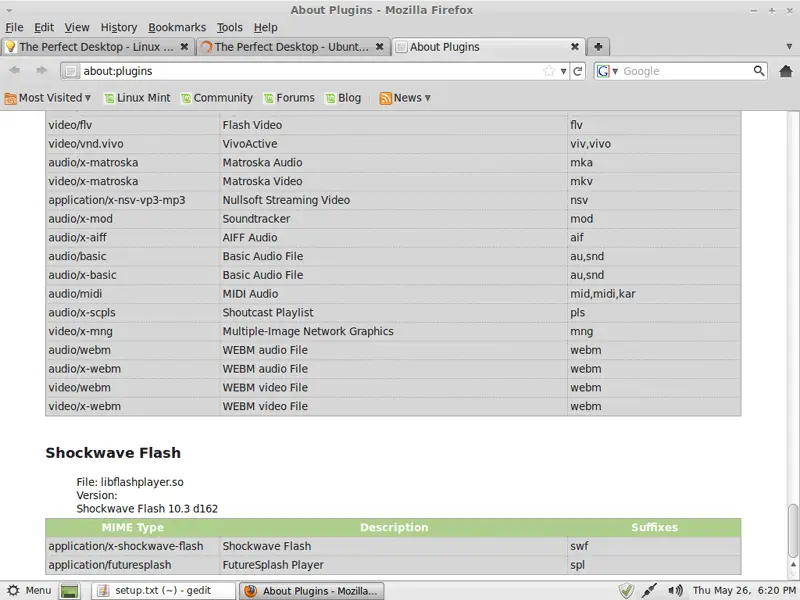This screenshot has height=600, width=800.
Task: Open the Google search engine selector
Action: click(607, 71)
